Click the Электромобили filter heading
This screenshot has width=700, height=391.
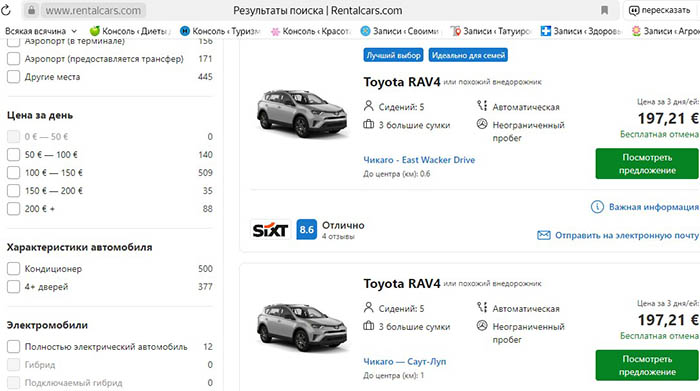coord(47,325)
